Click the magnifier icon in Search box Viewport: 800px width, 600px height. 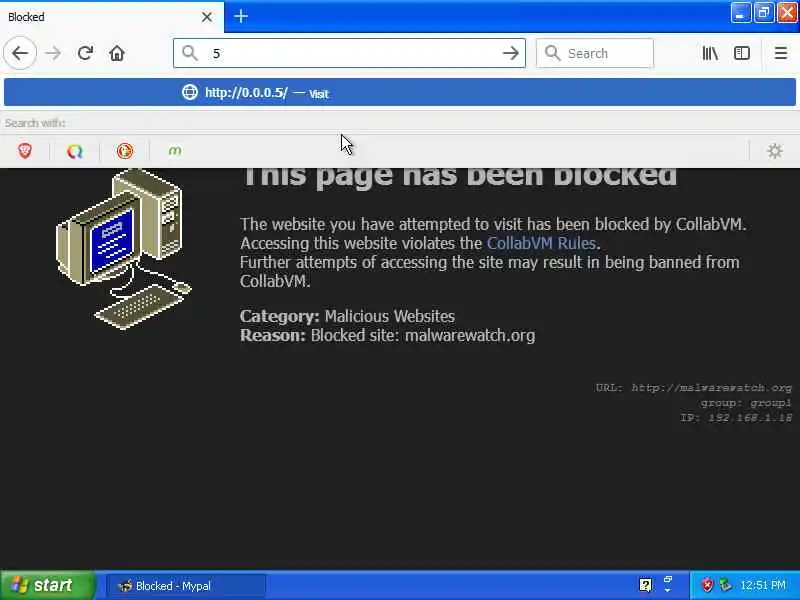(553, 53)
